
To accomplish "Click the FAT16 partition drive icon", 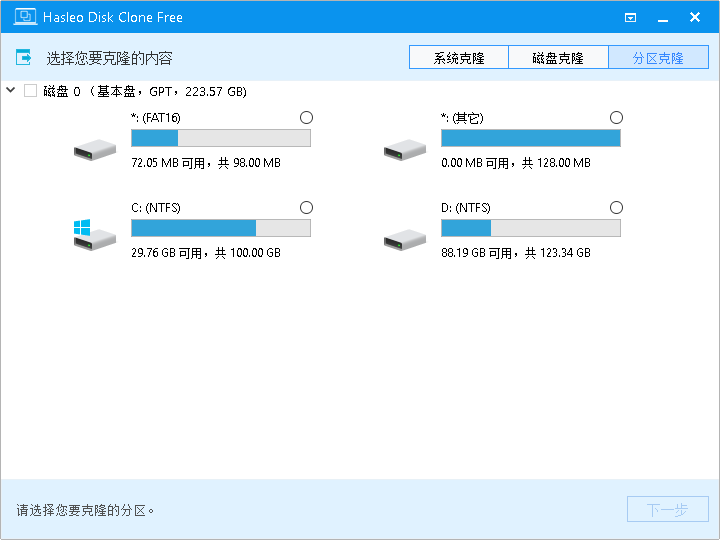I will [x=95, y=150].
